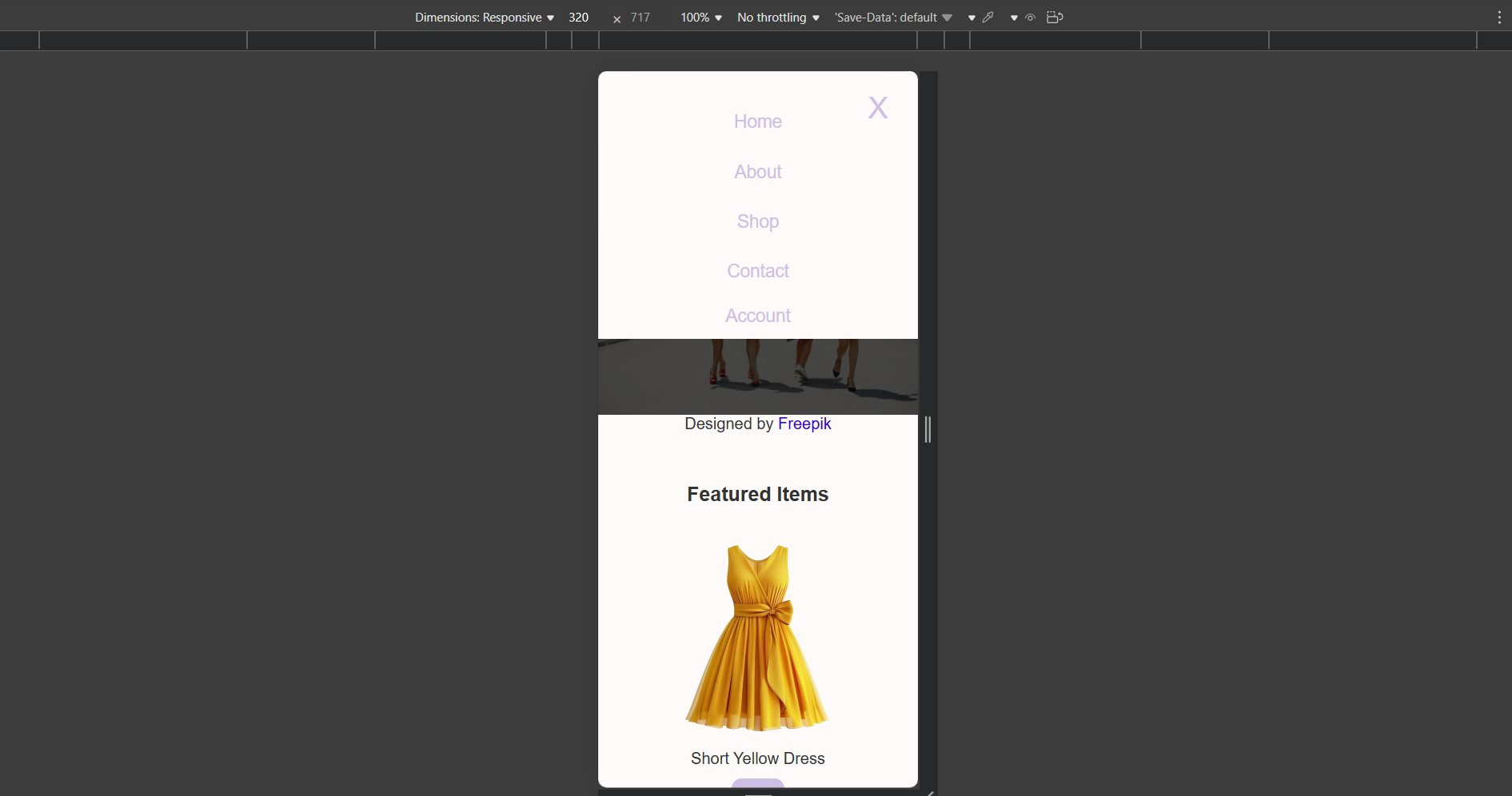Image resolution: width=1512 pixels, height=796 pixels.
Task: Close the mobile navigation menu with X
Action: tap(877, 108)
